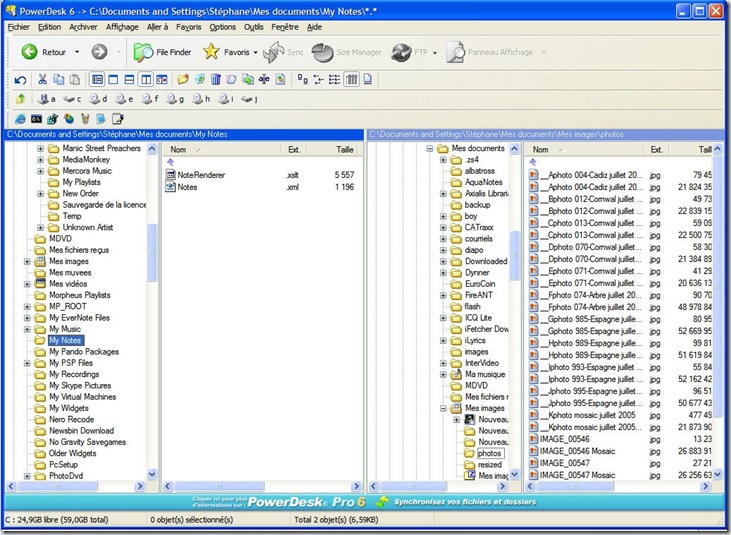Expand the Mes vidéos folder node
Viewport: 731px width, 535px height.
(28, 284)
